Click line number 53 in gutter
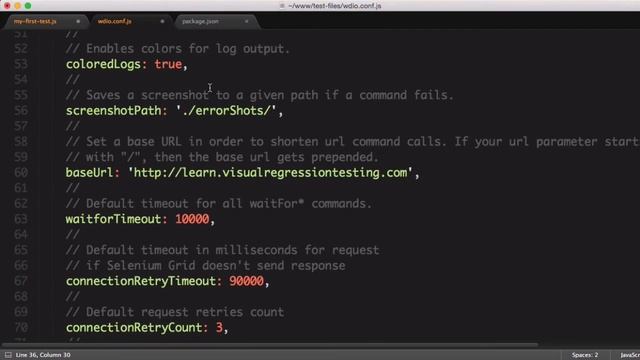The image size is (640, 360). (x=21, y=64)
